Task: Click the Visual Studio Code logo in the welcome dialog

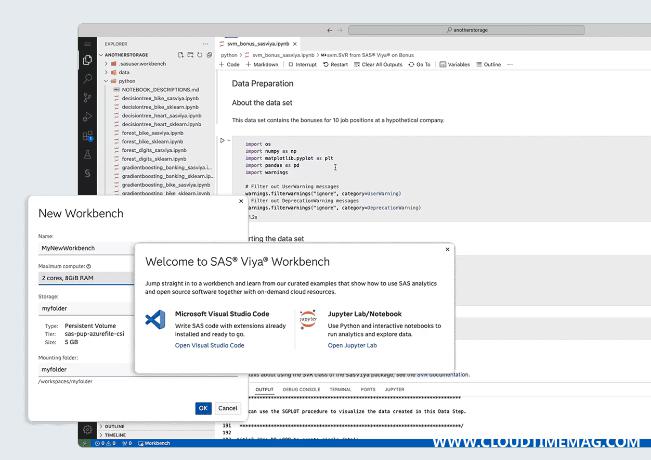Action: coord(155,320)
